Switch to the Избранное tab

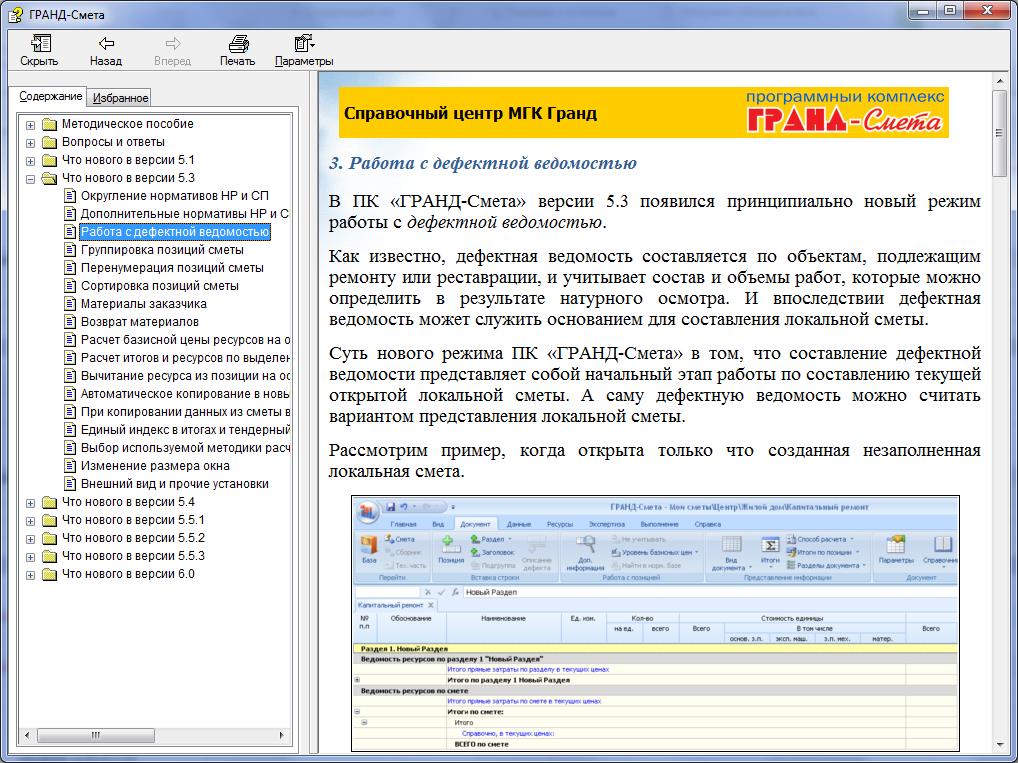(120, 98)
